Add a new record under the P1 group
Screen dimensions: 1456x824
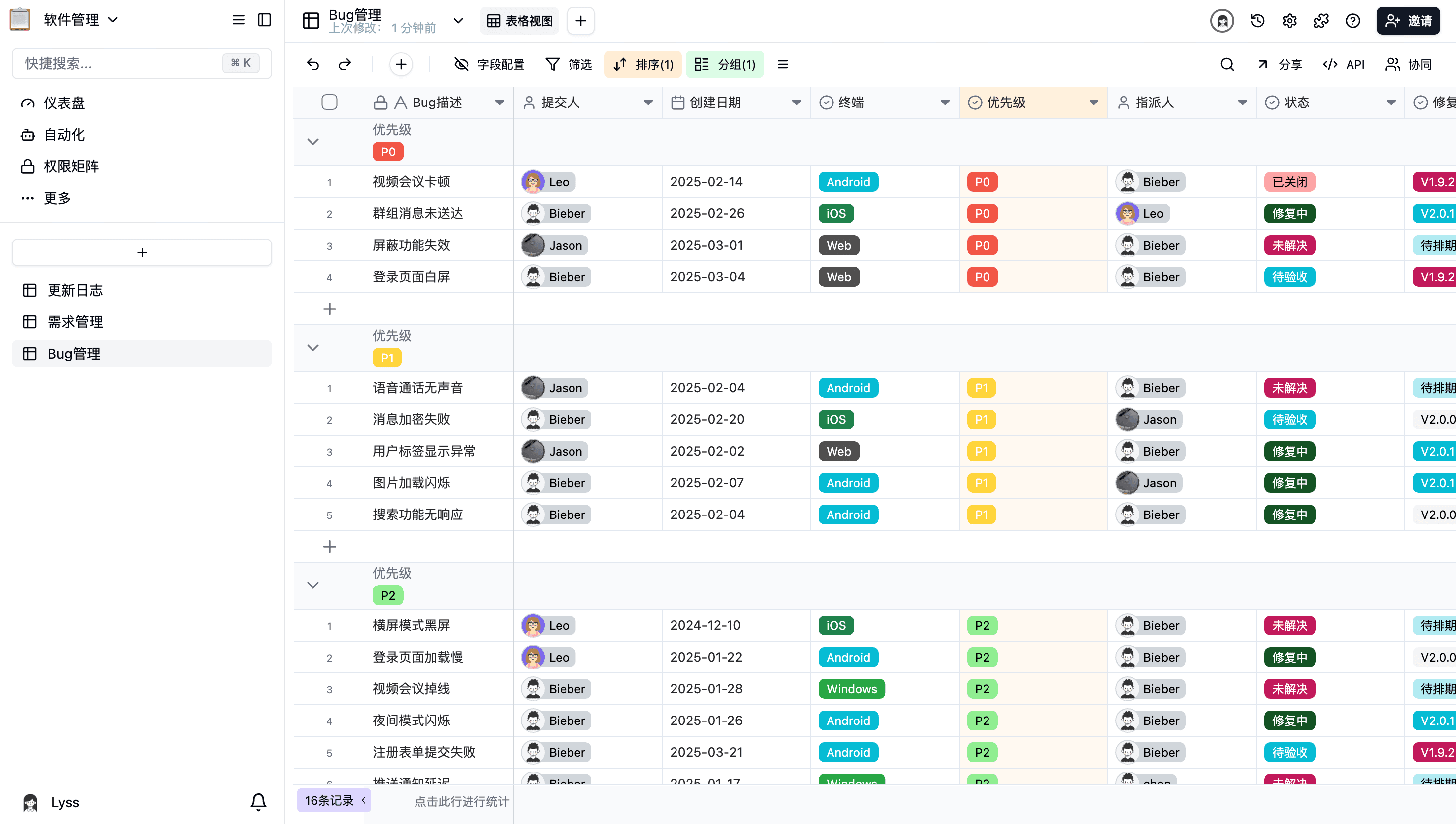click(330, 546)
